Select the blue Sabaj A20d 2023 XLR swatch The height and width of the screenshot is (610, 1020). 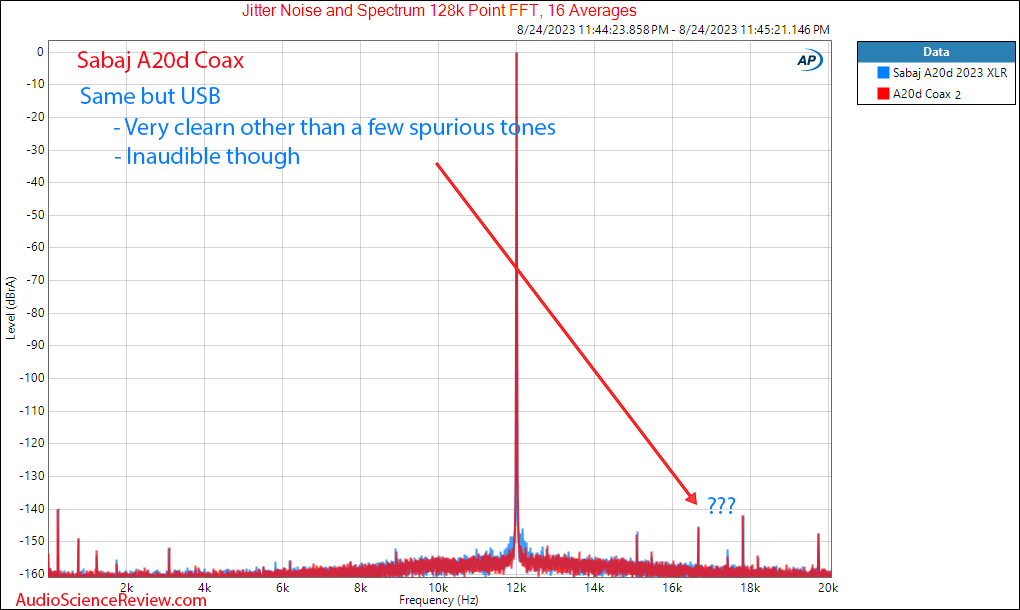click(x=883, y=73)
